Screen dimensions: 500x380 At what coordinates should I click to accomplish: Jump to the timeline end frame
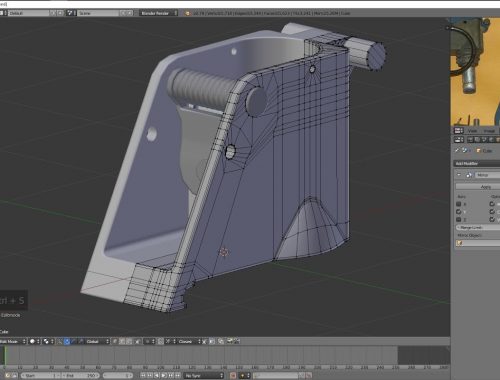[178, 375]
